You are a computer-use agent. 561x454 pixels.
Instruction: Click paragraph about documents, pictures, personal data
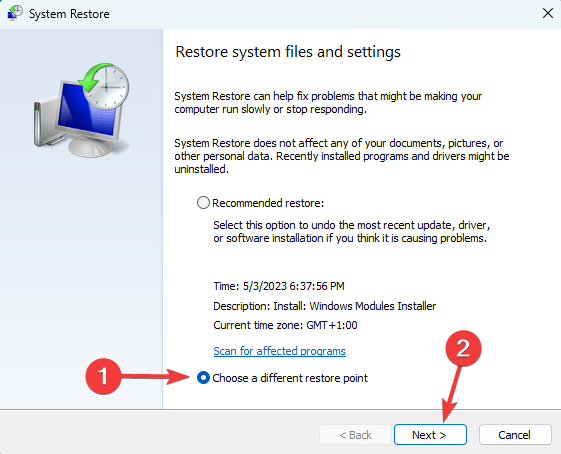pyautogui.click(x=342, y=156)
